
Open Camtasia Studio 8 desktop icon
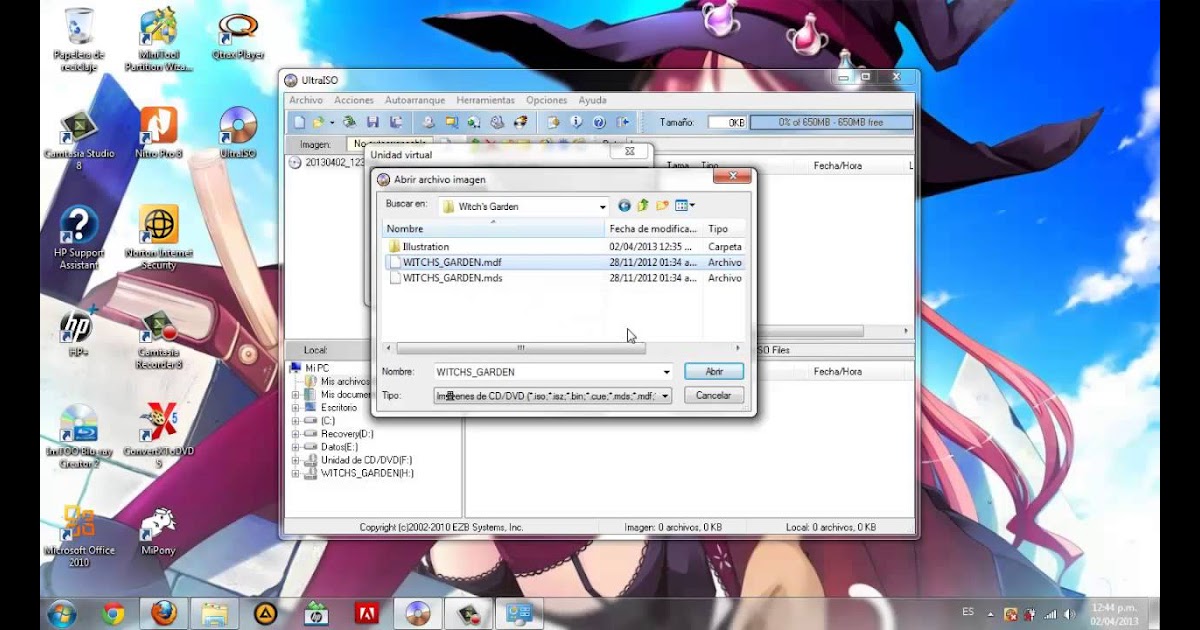tap(78, 139)
